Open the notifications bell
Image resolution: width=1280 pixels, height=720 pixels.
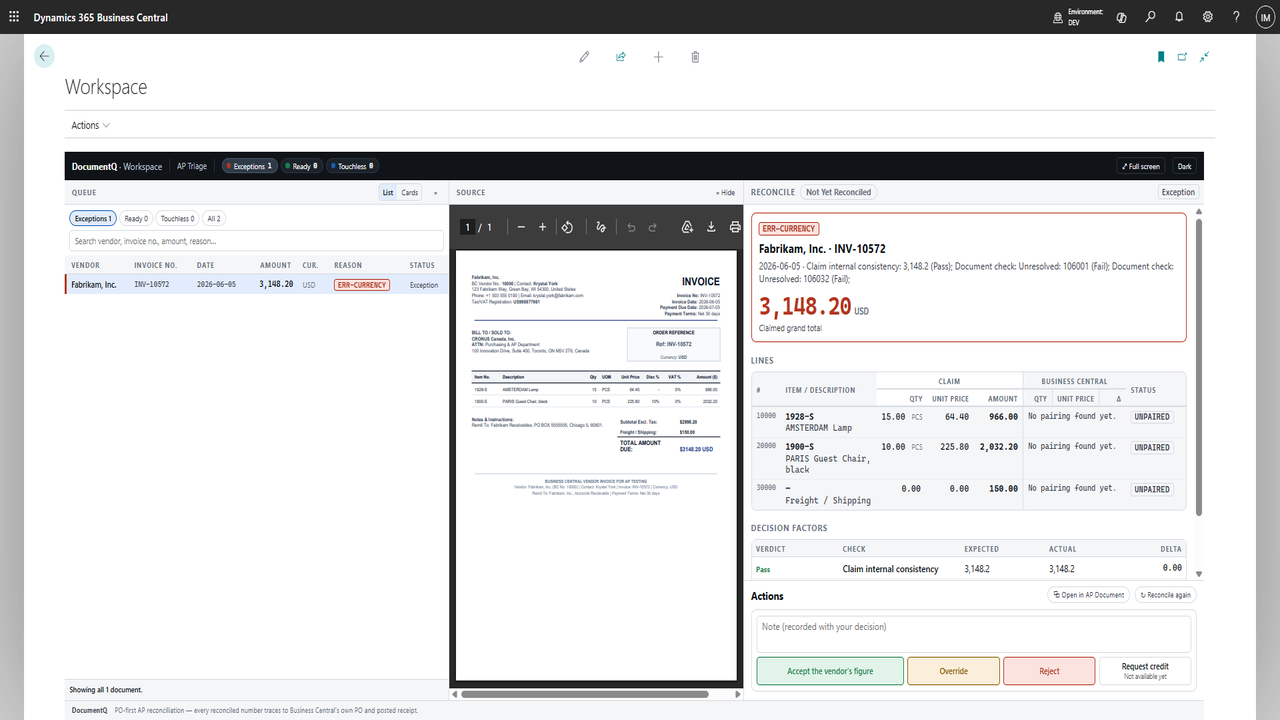1179,17
